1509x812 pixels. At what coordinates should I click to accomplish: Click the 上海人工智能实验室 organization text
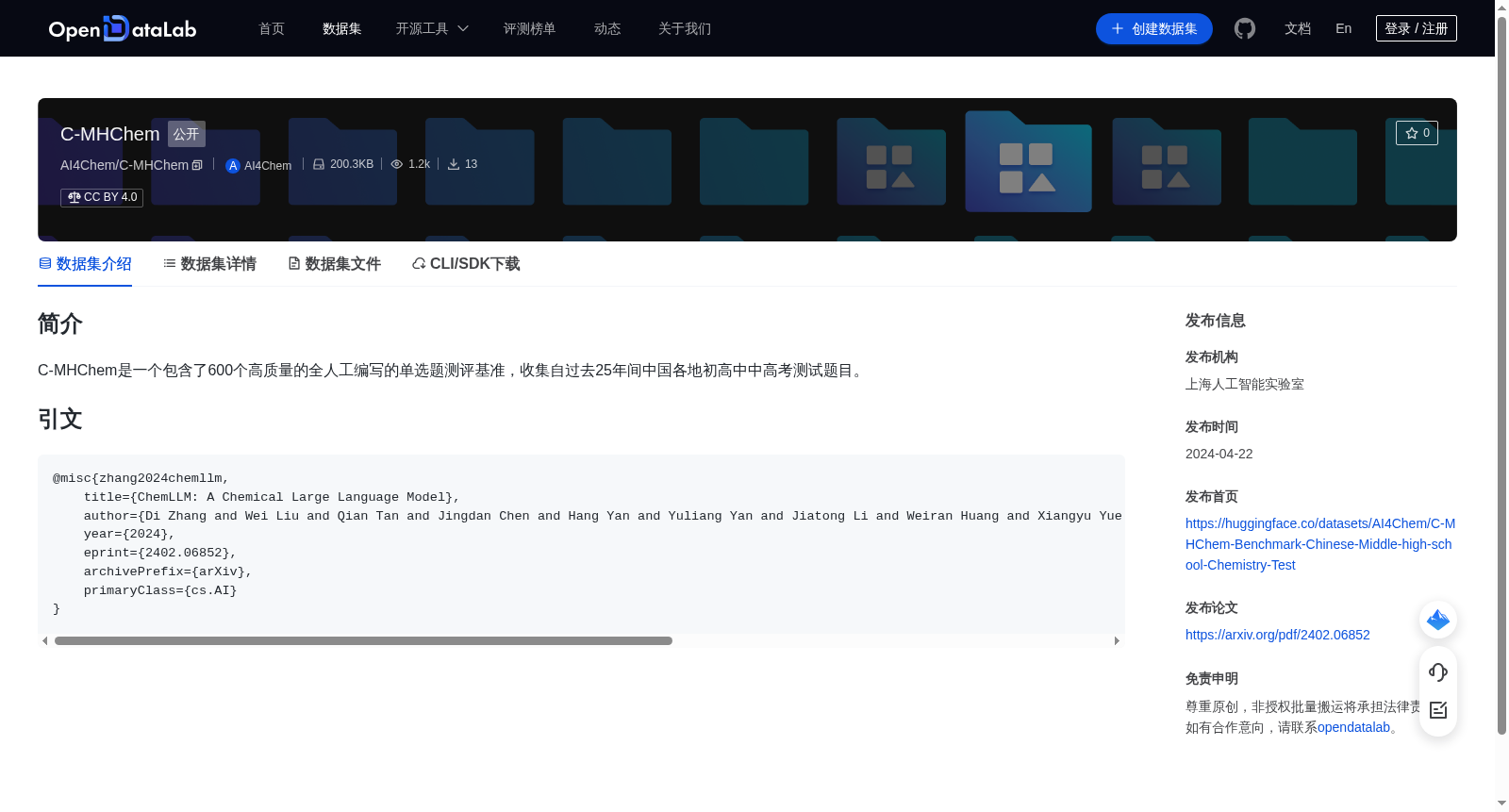(1245, 384)
